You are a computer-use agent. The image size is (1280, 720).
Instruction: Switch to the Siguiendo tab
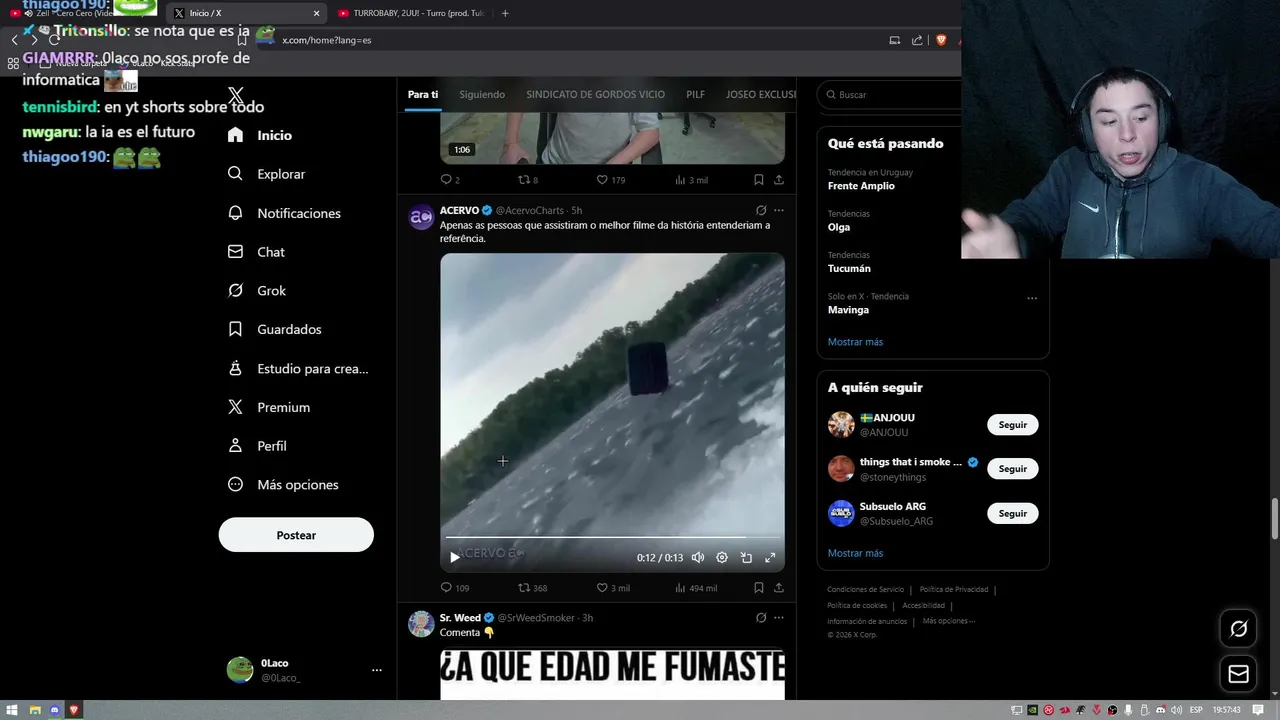click(482, 94)
